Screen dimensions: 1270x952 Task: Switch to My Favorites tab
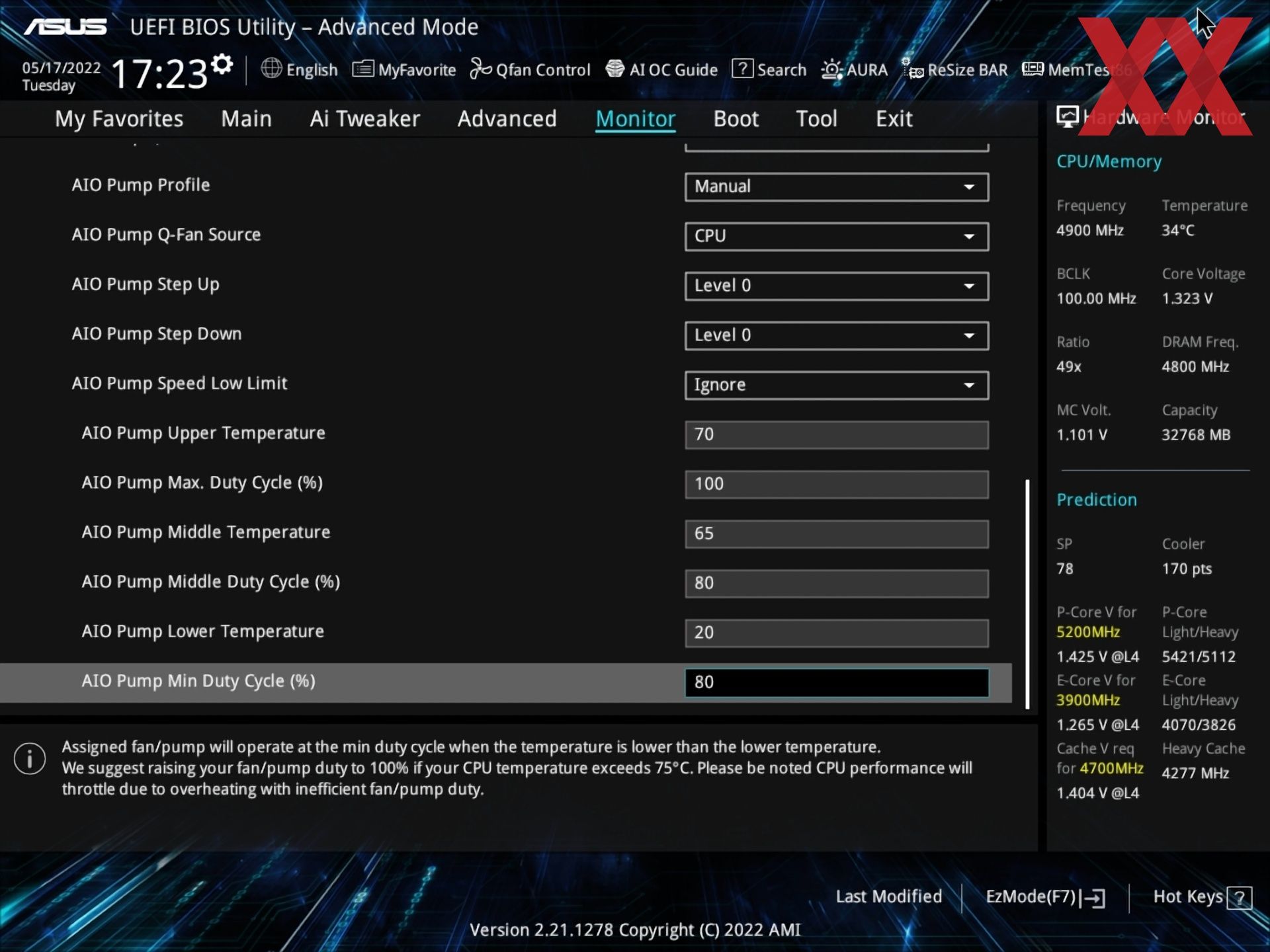point(119,119)
